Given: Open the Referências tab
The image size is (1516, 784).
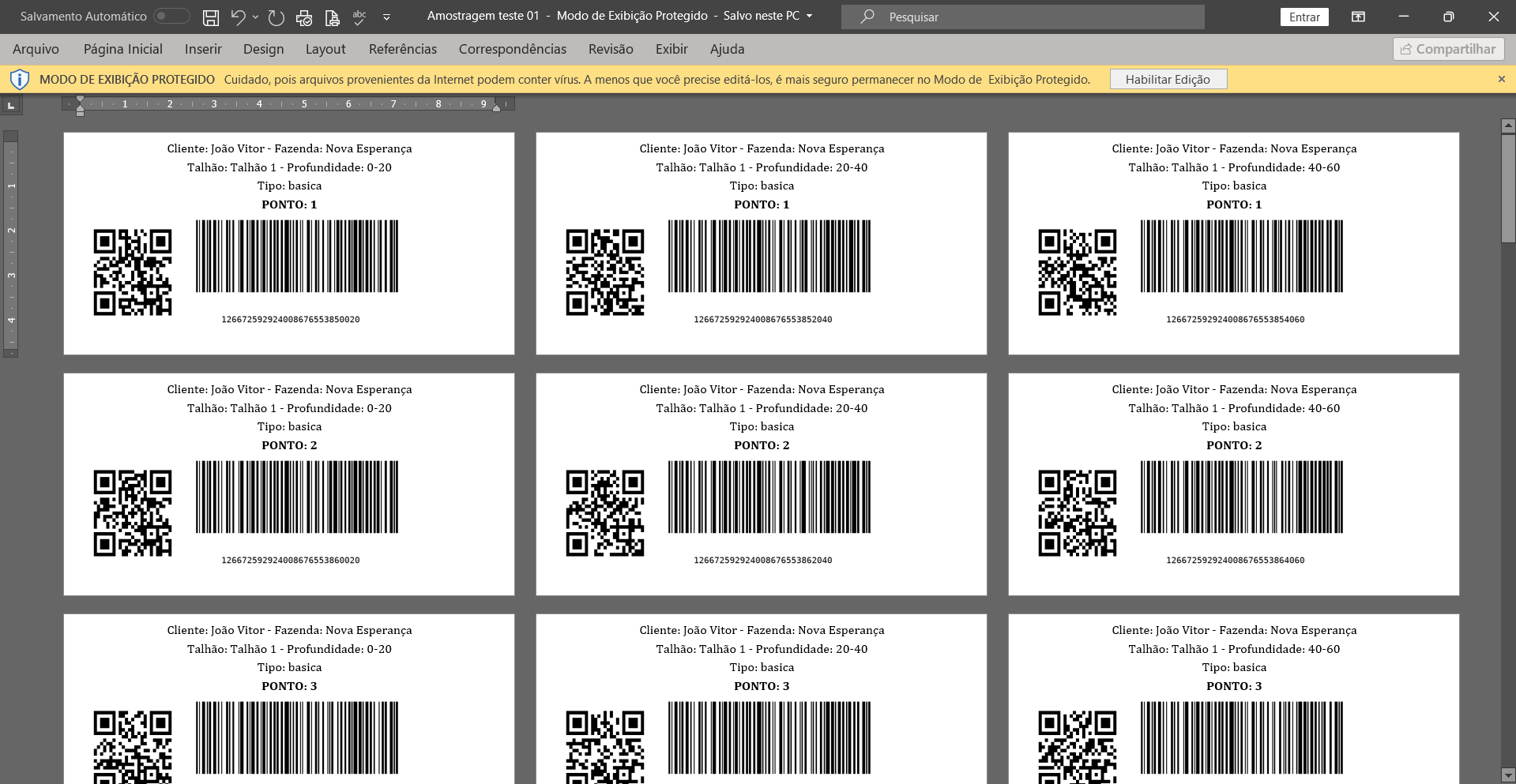Looking at the screenshot, I should point(402,49).
